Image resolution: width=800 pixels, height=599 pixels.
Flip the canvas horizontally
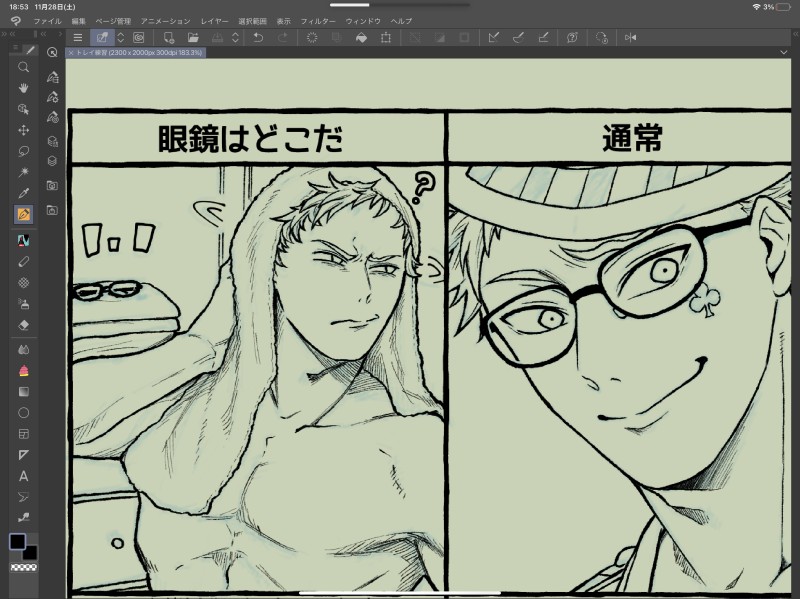click(x=631, y=37)
